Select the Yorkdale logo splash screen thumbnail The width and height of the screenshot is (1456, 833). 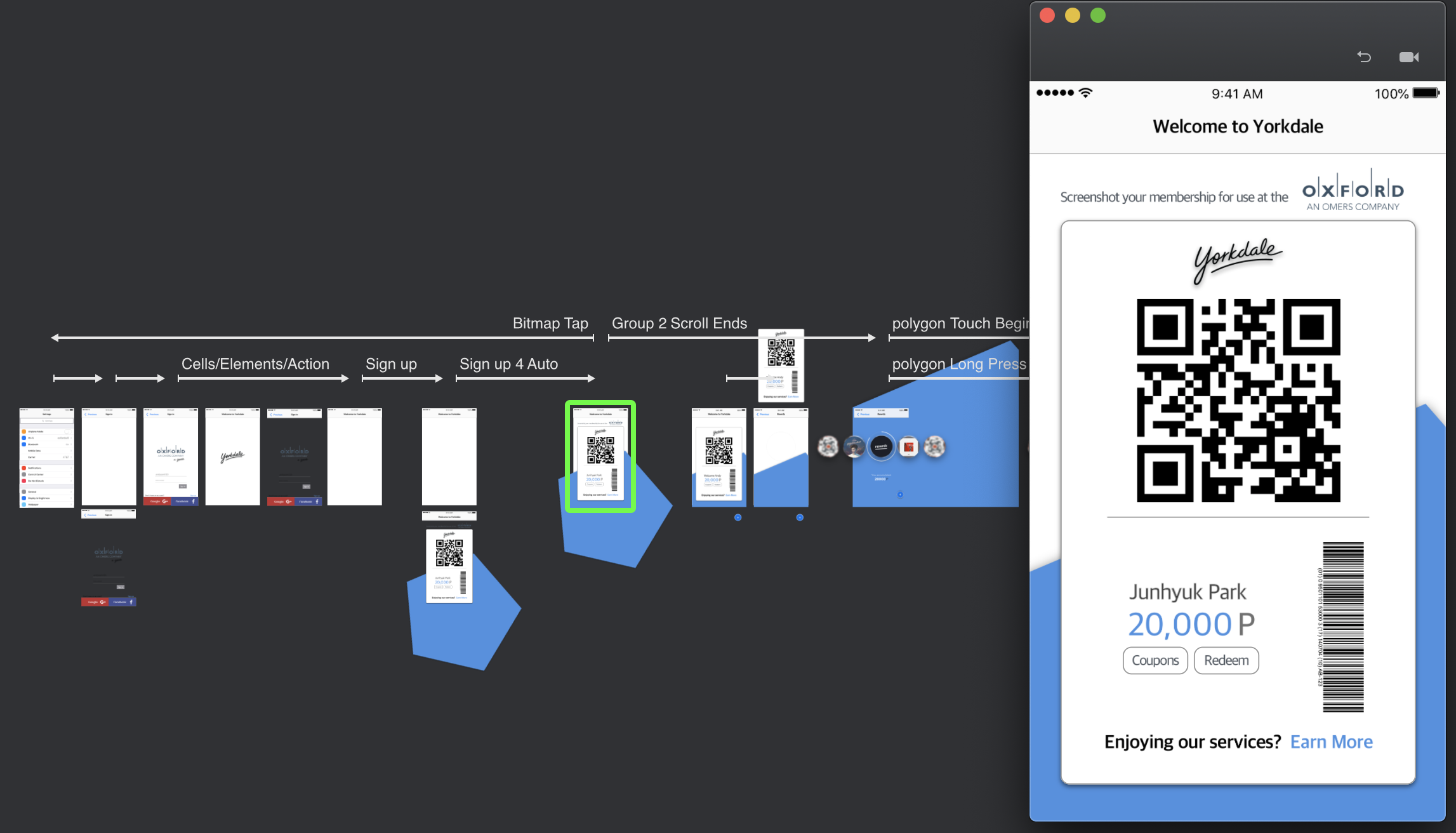(232, 456)
